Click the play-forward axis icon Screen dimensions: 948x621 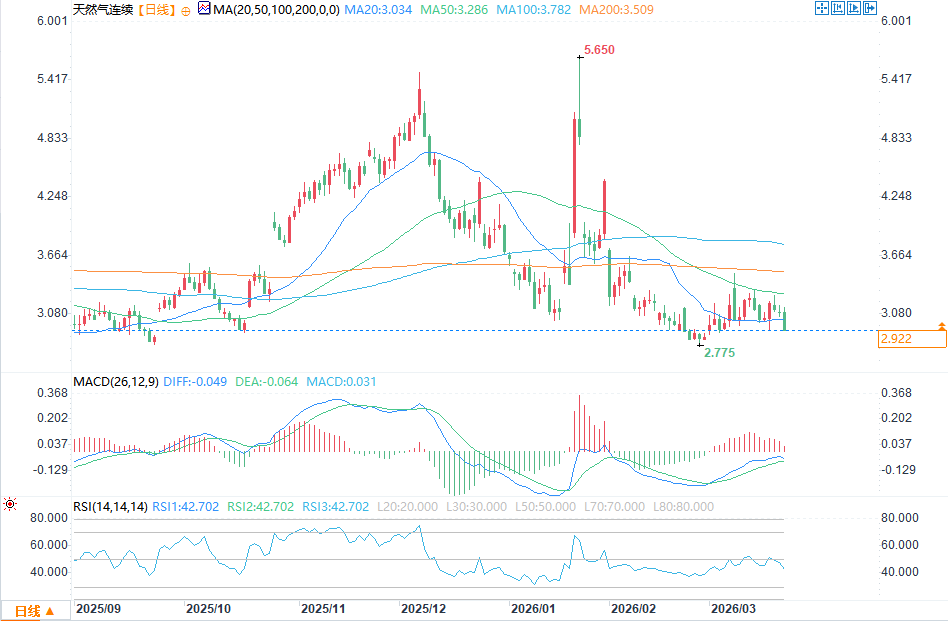point(854,8)
